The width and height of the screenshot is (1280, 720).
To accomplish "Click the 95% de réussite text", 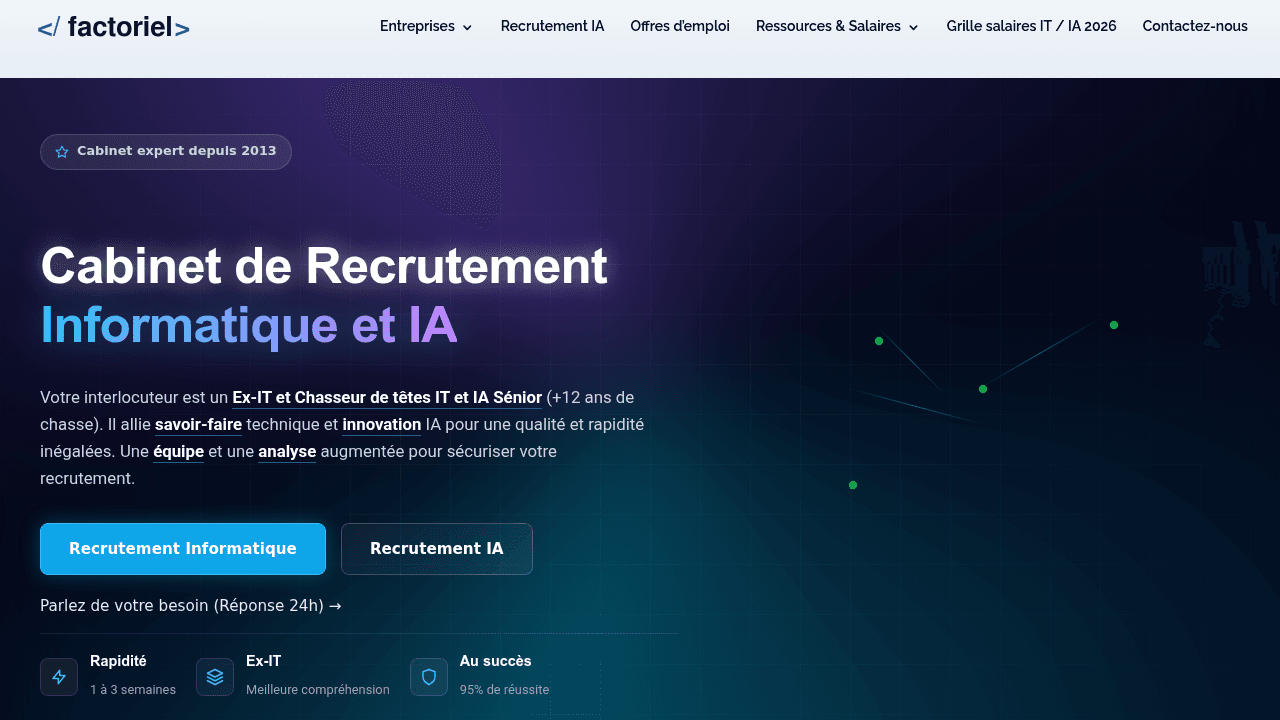I will [504, 689].
